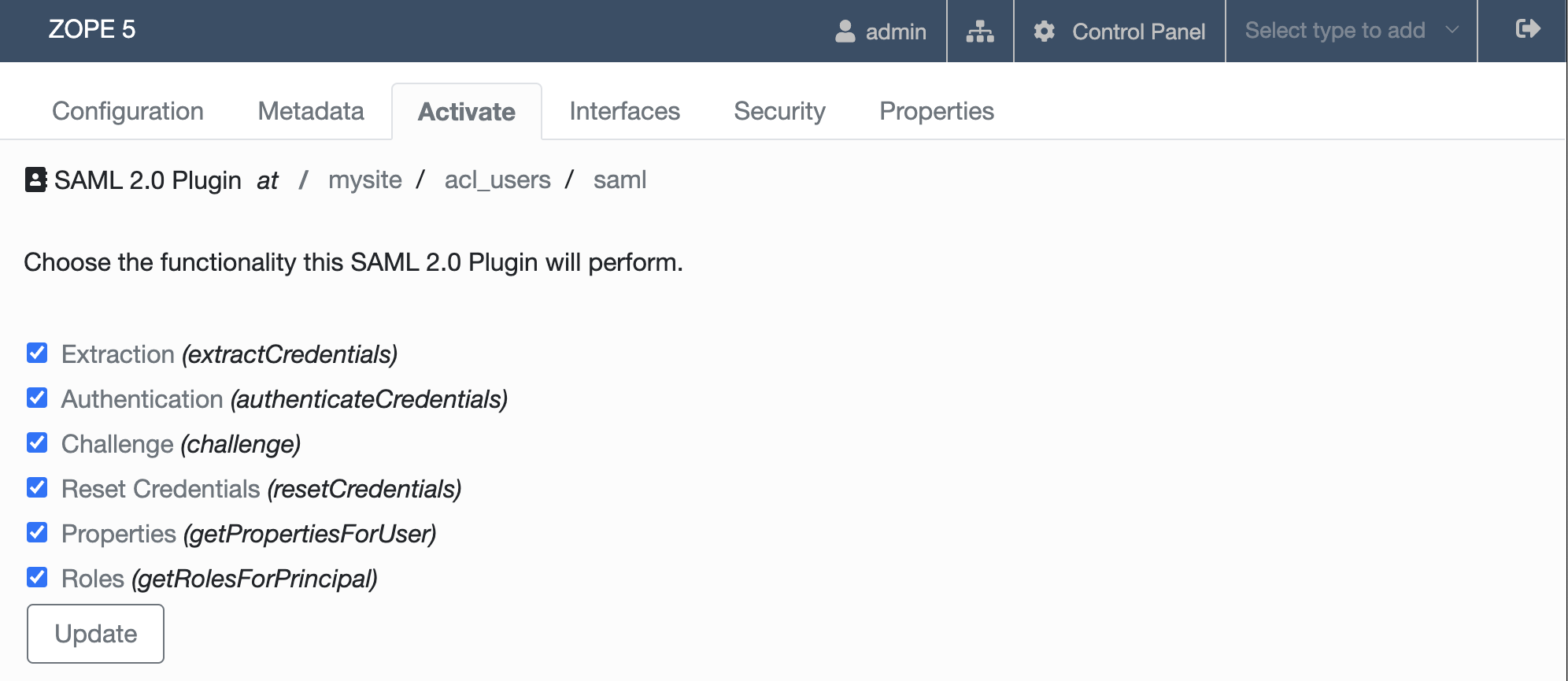The width and height of the screenshot is (1568, 681).
Task: Click the Control Panel gear icon
Action: [1044, 31]
